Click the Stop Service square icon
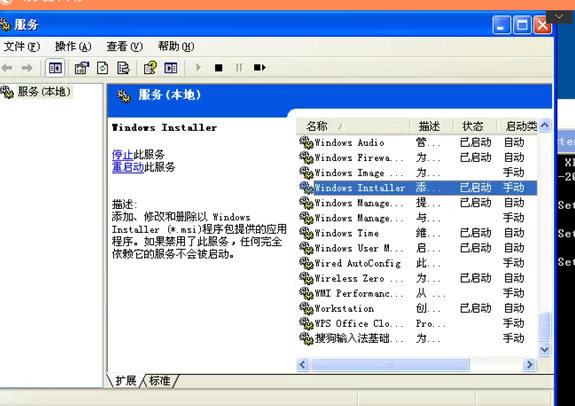The width and height of the screenshot is (575, 406). tap(219, 68)
